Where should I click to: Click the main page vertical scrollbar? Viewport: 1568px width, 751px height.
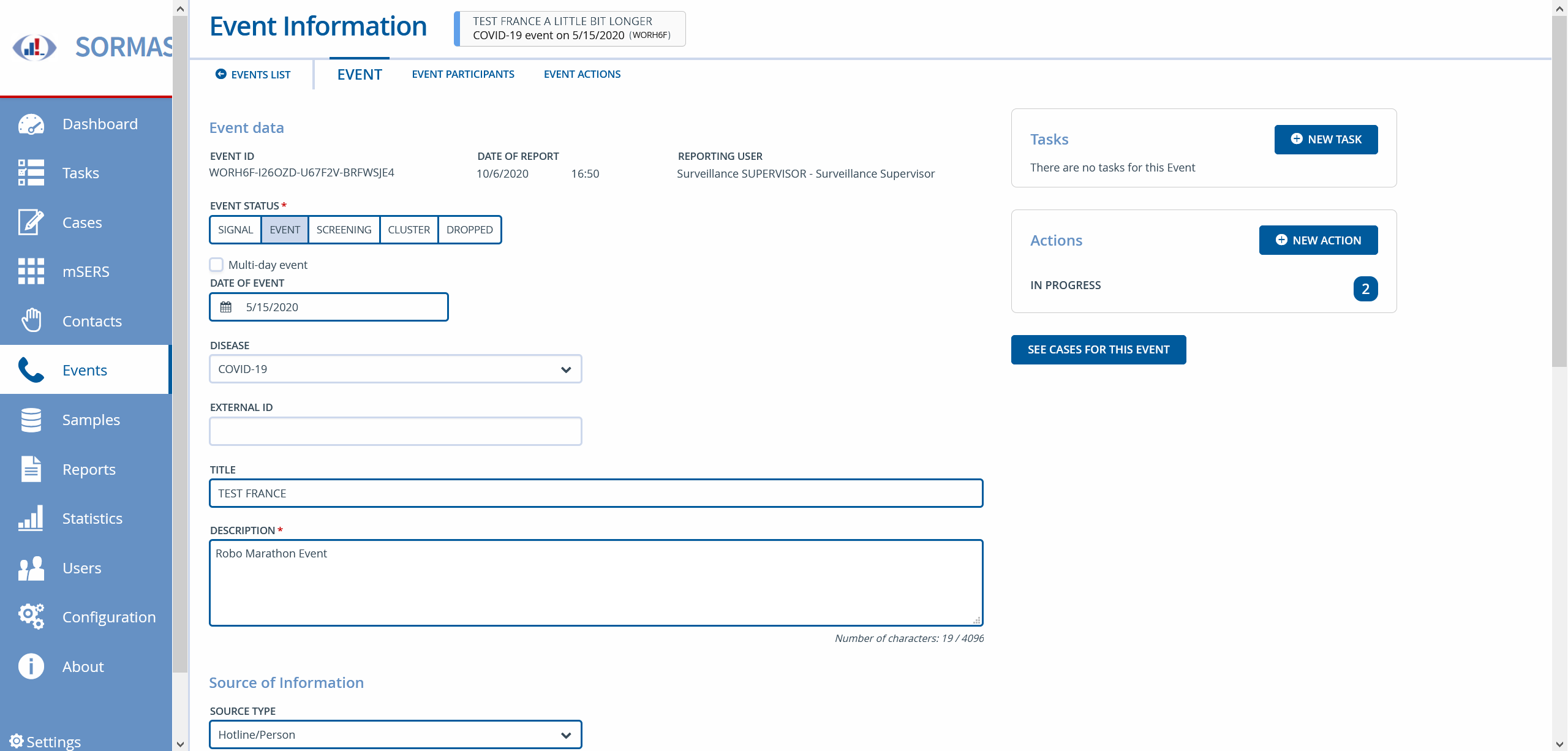pos(1559,191)
